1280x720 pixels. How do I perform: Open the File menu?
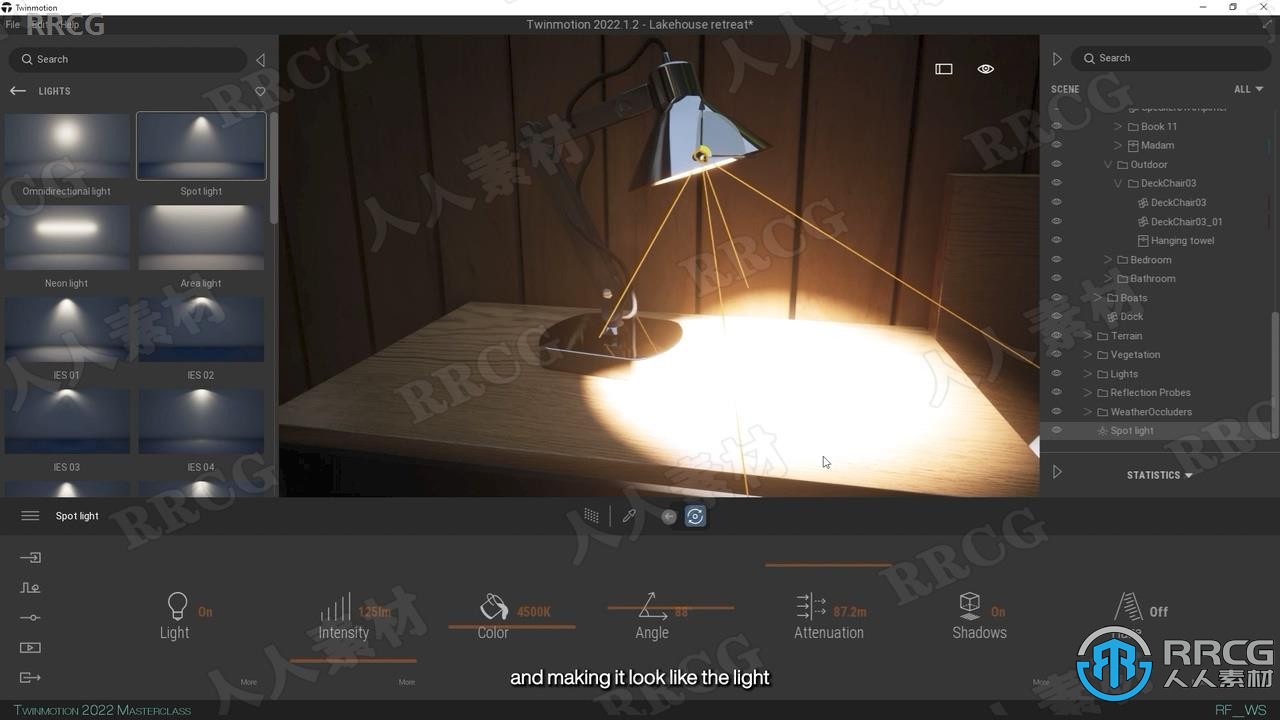(13, 24)
